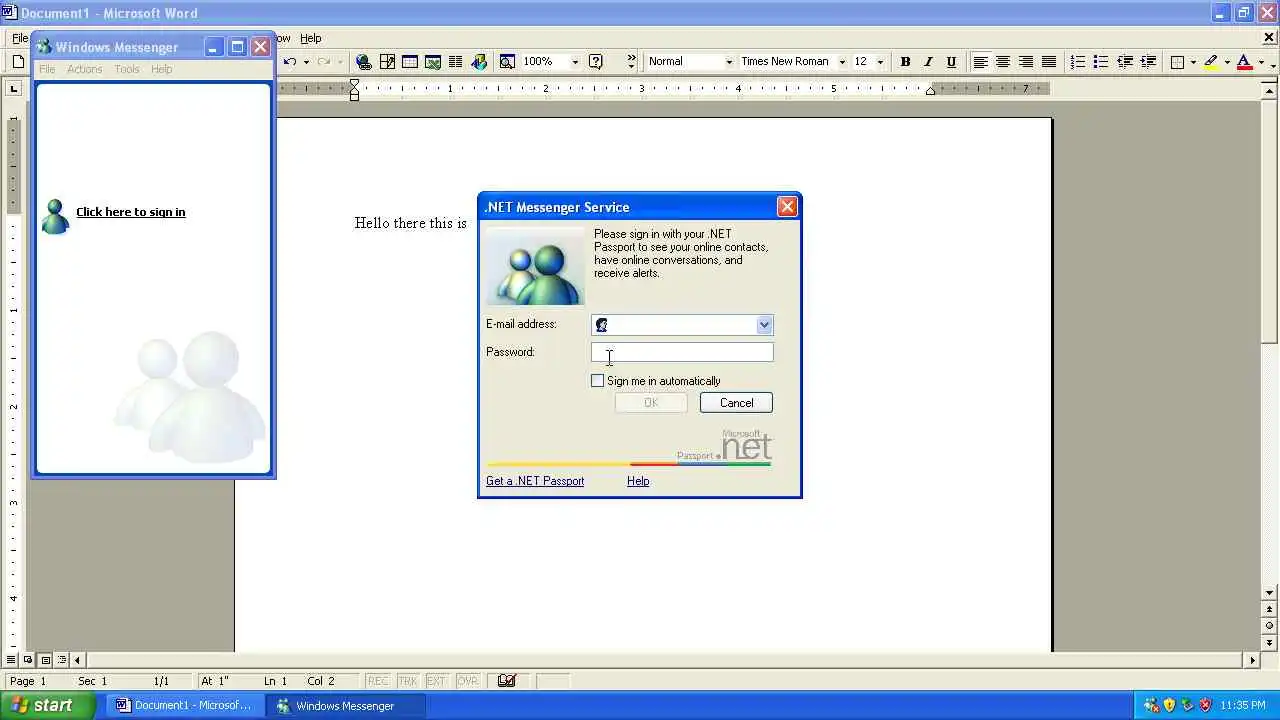Screen dimensions: 1280x720
Task: Align text left
Action: pos(980,62)
